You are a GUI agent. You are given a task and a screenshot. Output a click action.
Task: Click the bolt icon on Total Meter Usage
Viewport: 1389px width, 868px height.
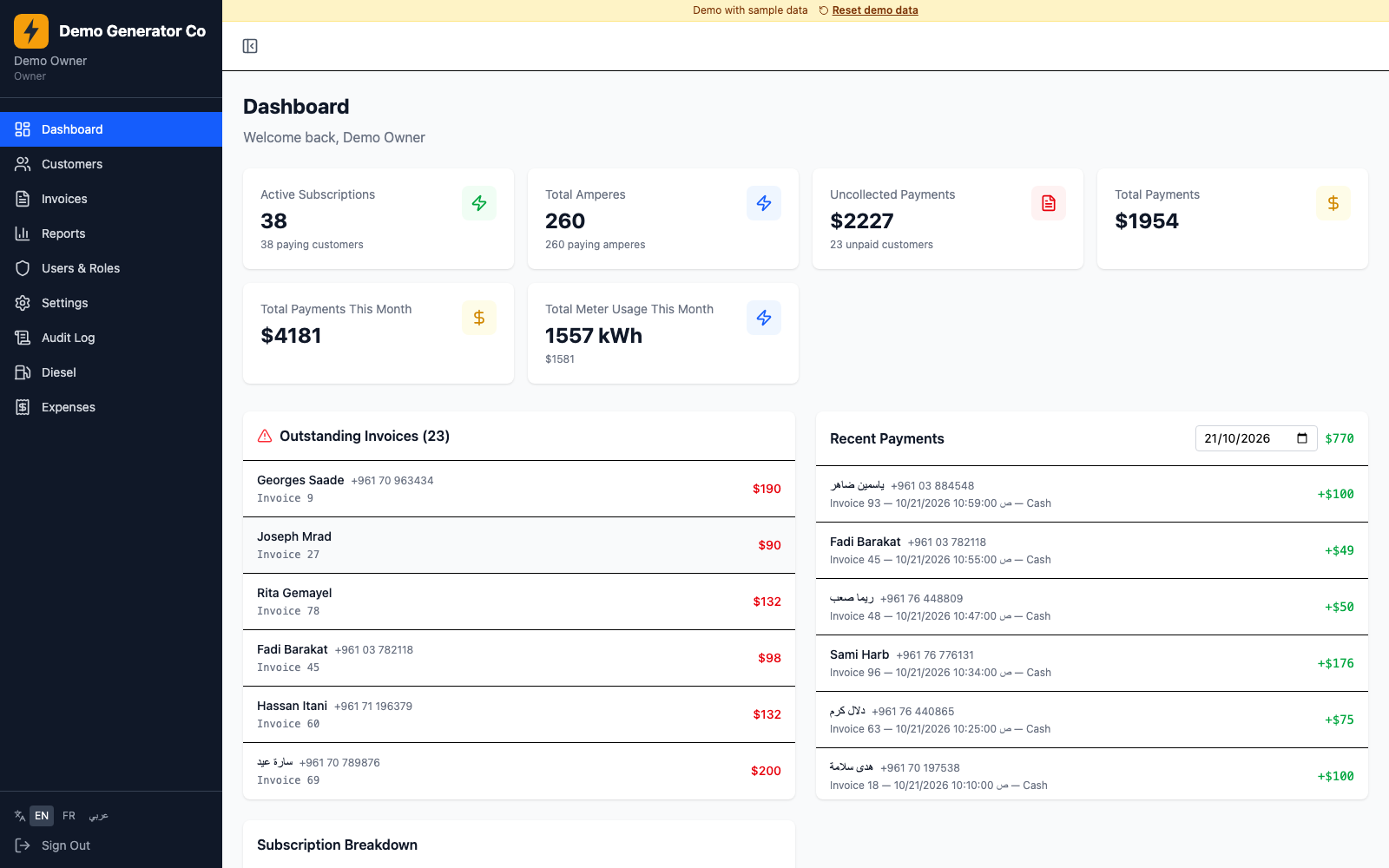click(764, 318)
